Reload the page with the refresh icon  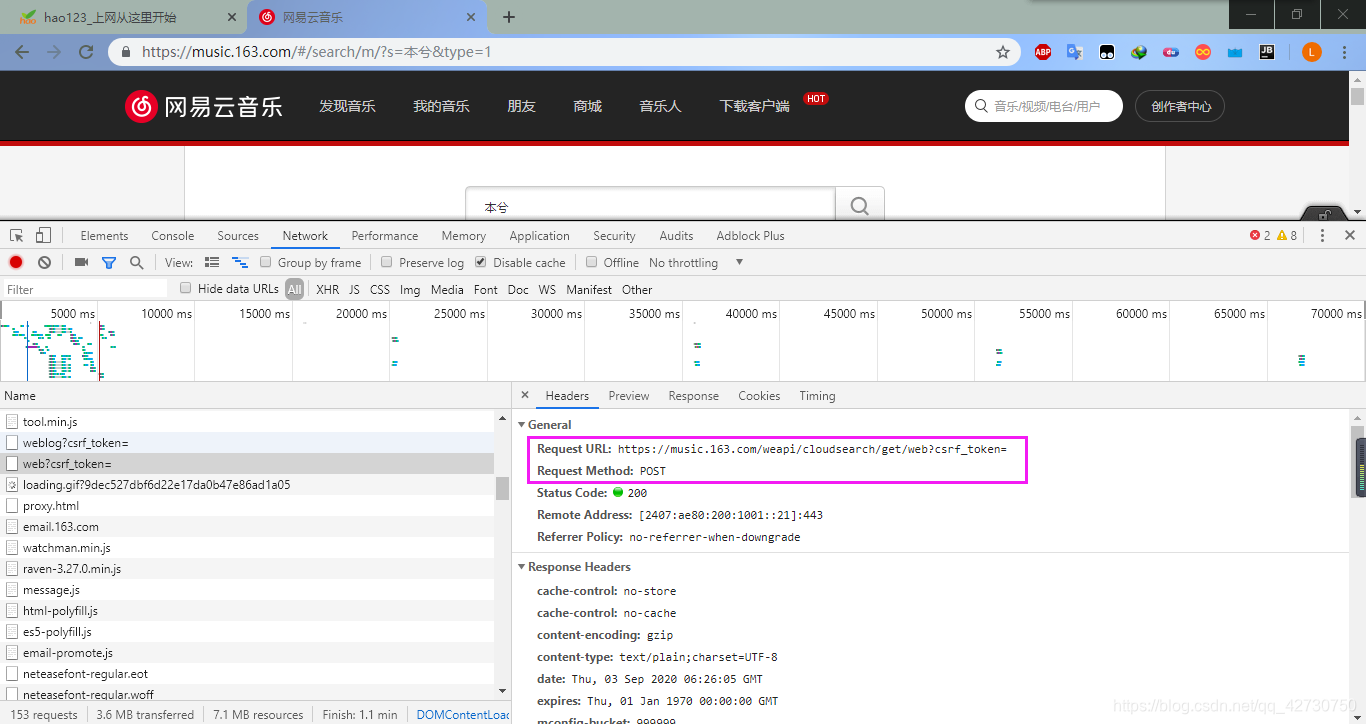click(87, 52)
